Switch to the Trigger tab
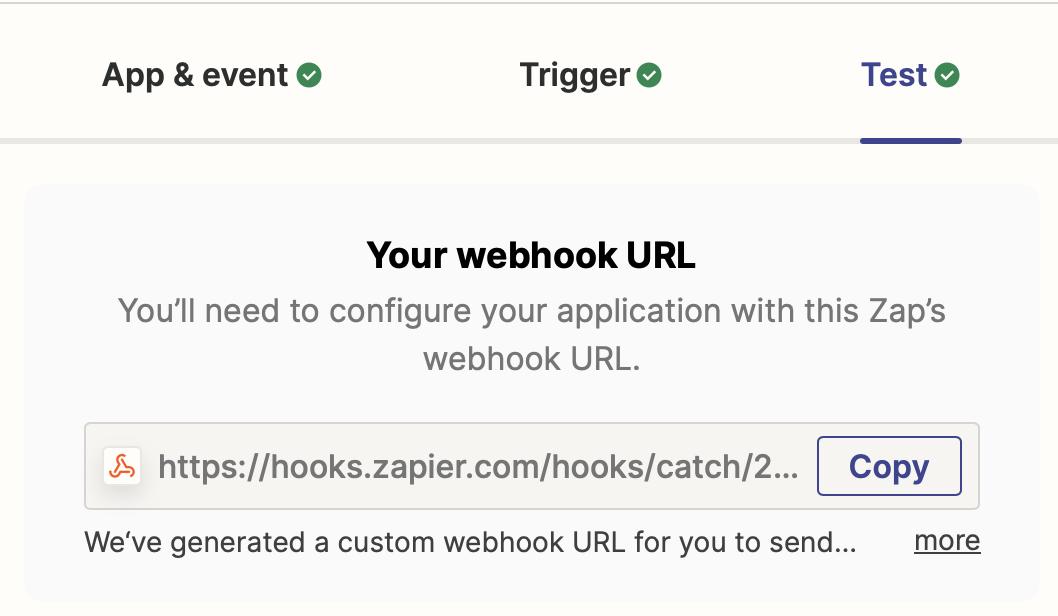This screenshot has width=1058, height=616. tap(590, 75)
